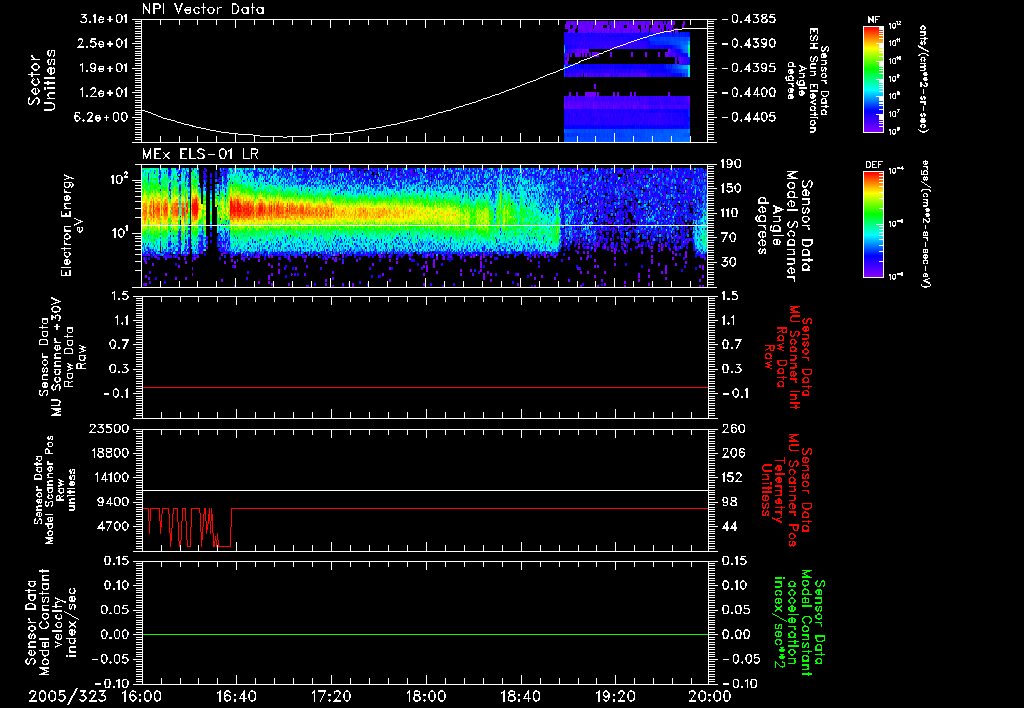Click the 'DEF' color bar title
Viewport: 1024px width, 708px height.
coord(873,165)
